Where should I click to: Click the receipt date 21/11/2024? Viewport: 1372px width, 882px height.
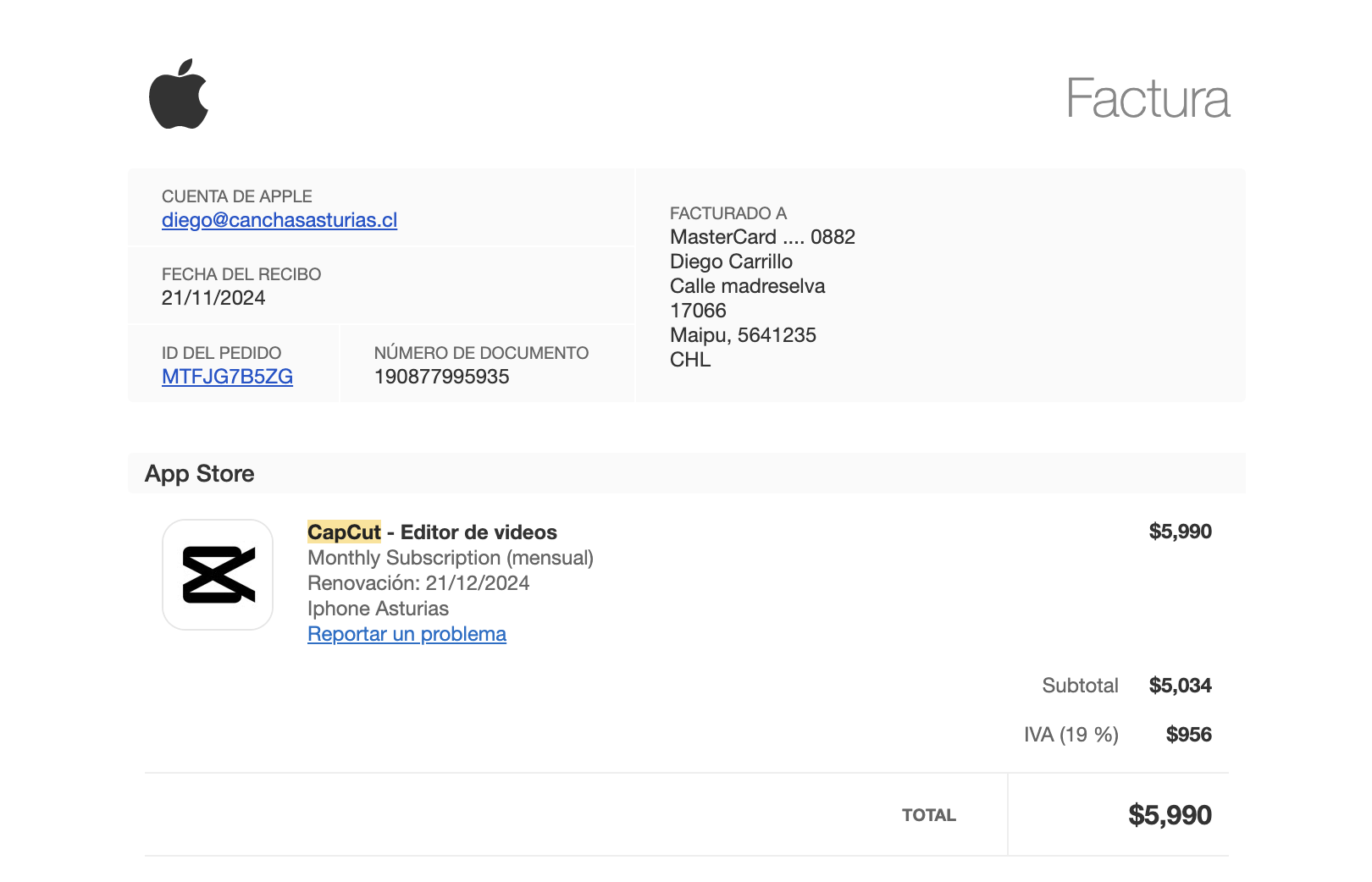click(x=213, y=298)
